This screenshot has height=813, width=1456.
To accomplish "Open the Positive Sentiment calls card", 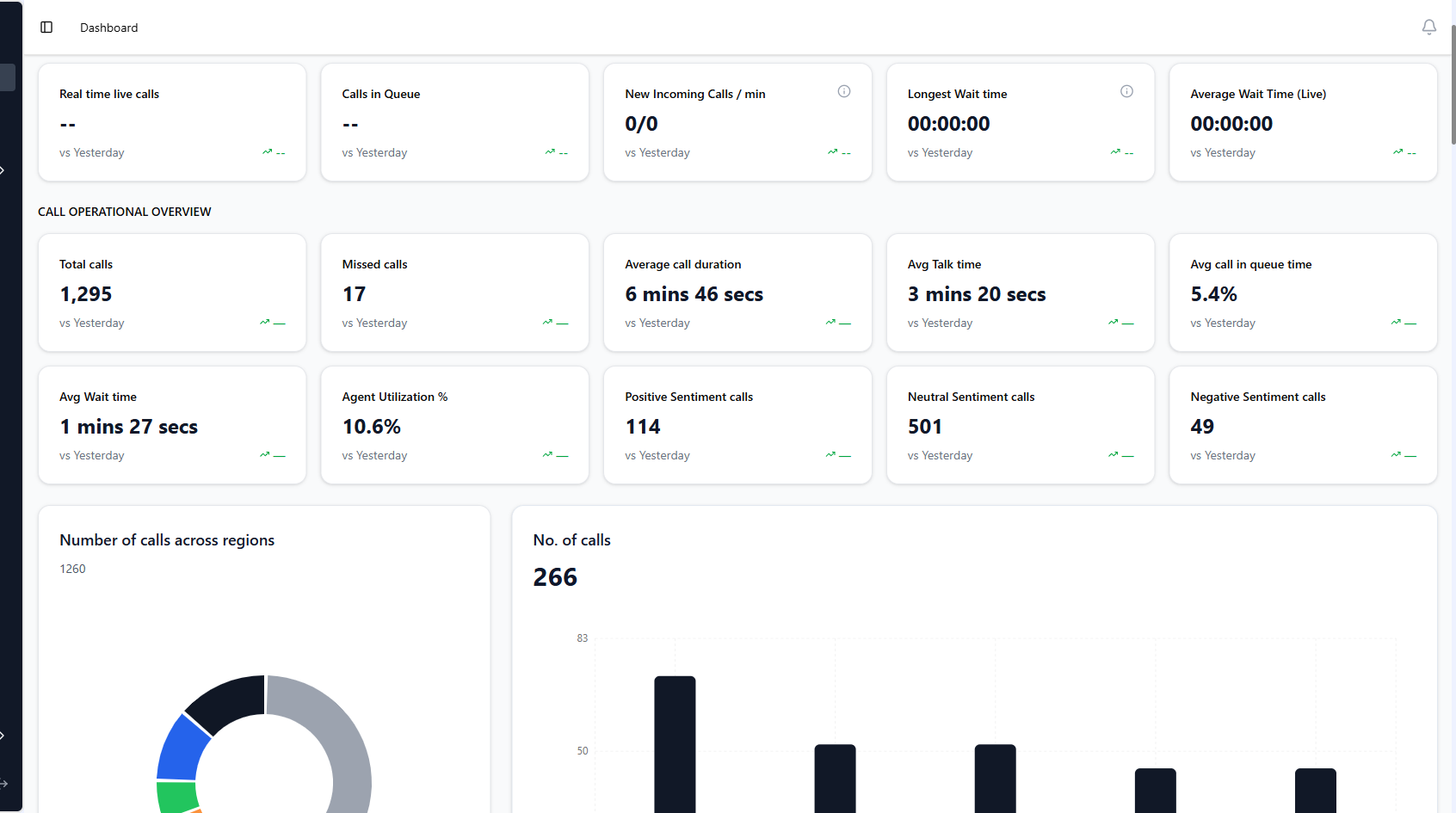I will point(737,424).
